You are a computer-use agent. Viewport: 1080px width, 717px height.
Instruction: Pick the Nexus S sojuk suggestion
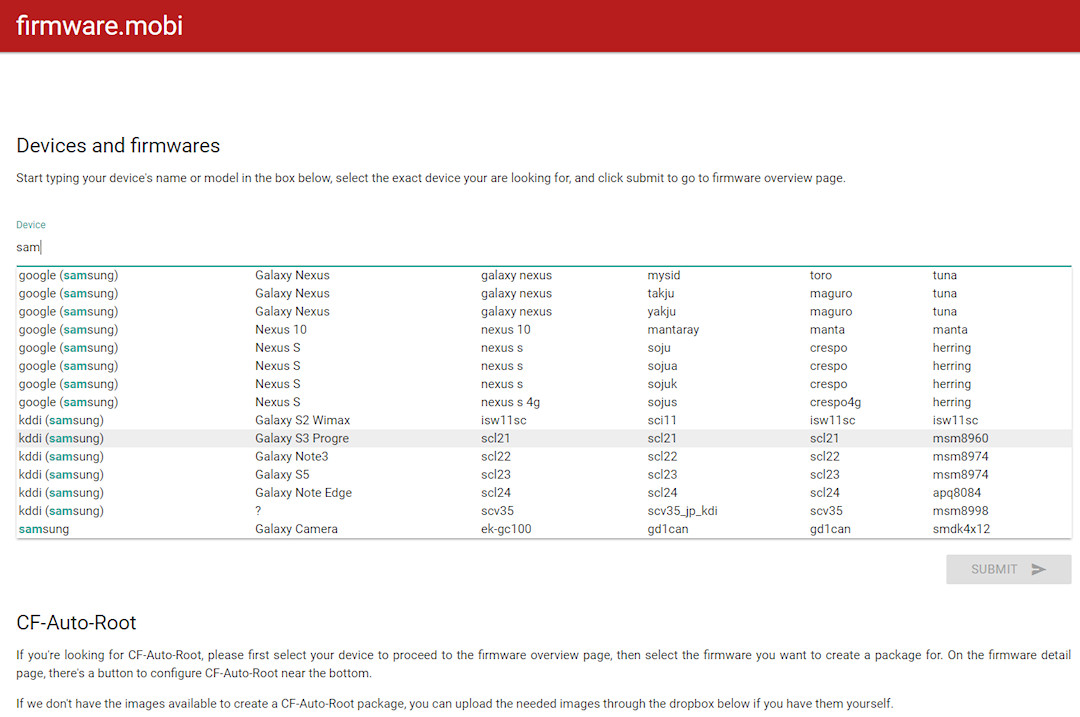click(x=543, y=384)
